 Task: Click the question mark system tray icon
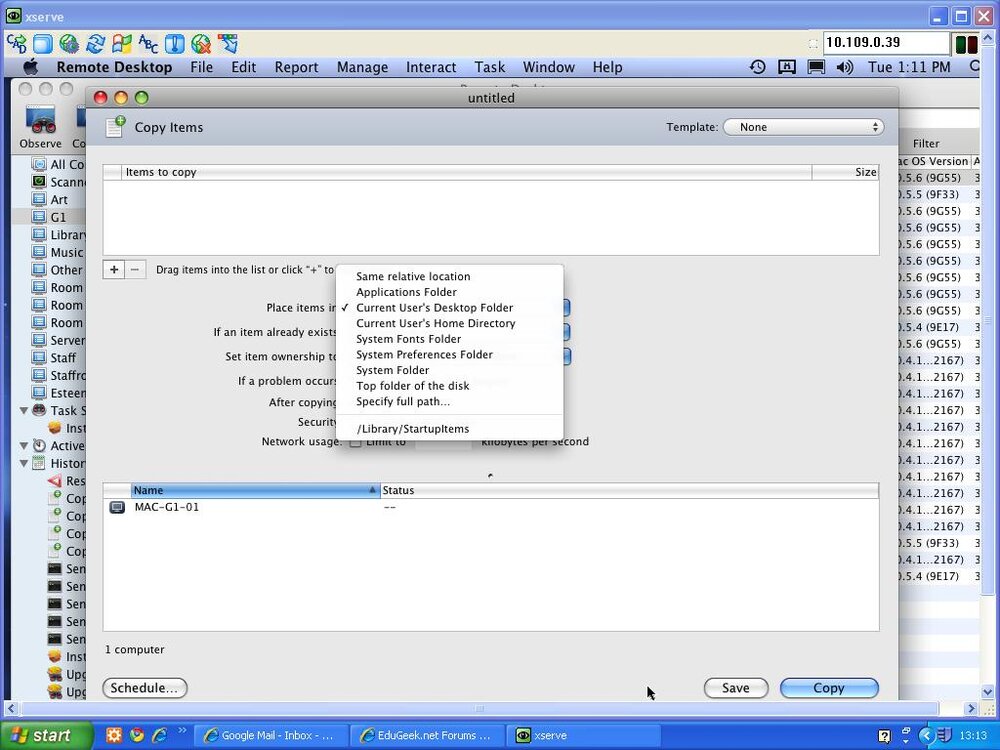[885, 736]
